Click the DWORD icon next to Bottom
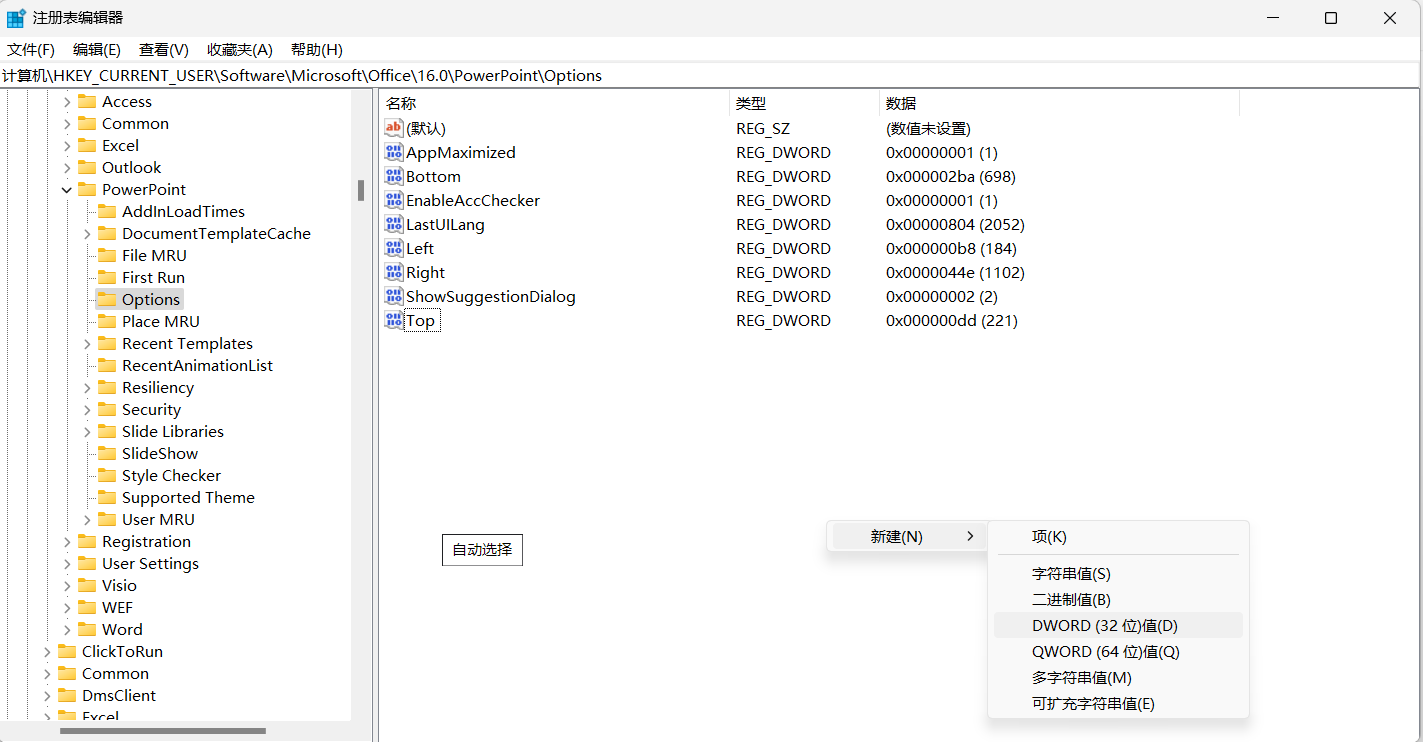This screenshot has height=742, width=1423. 394,176
